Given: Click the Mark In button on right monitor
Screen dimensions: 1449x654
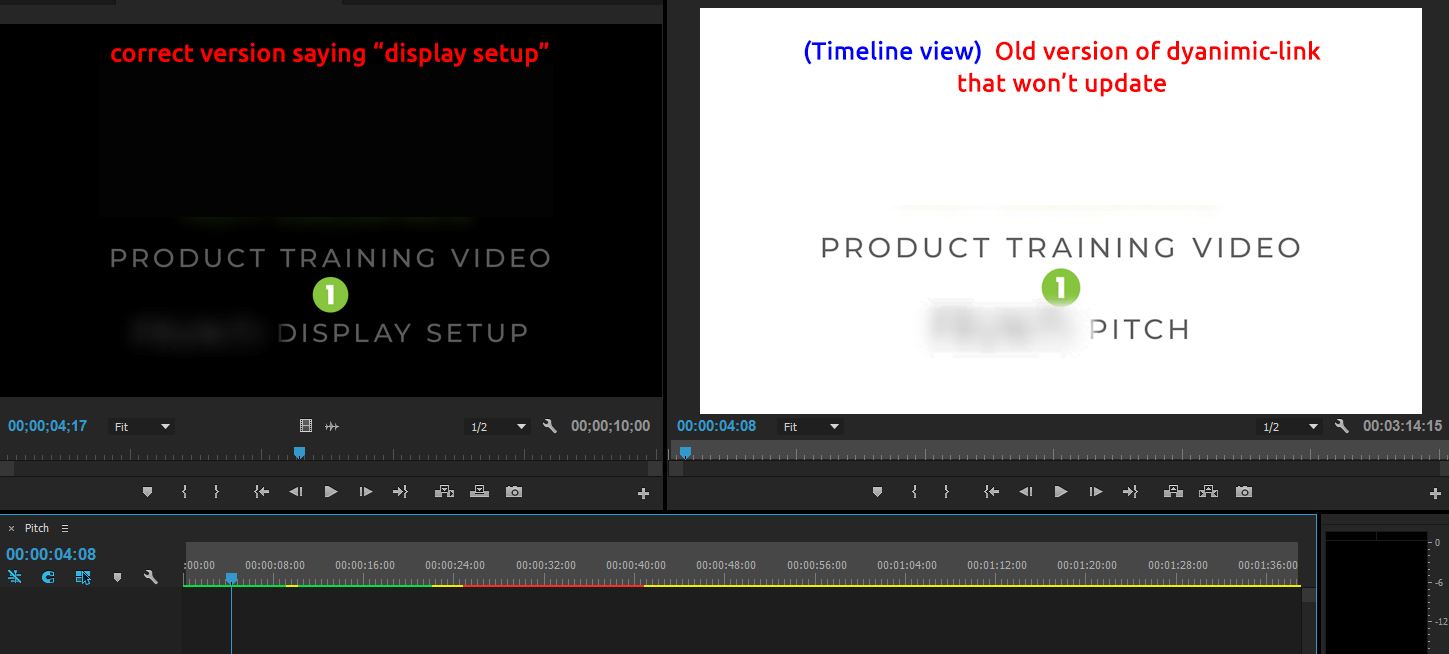Looking at the screenshot, I should point(913,491).
